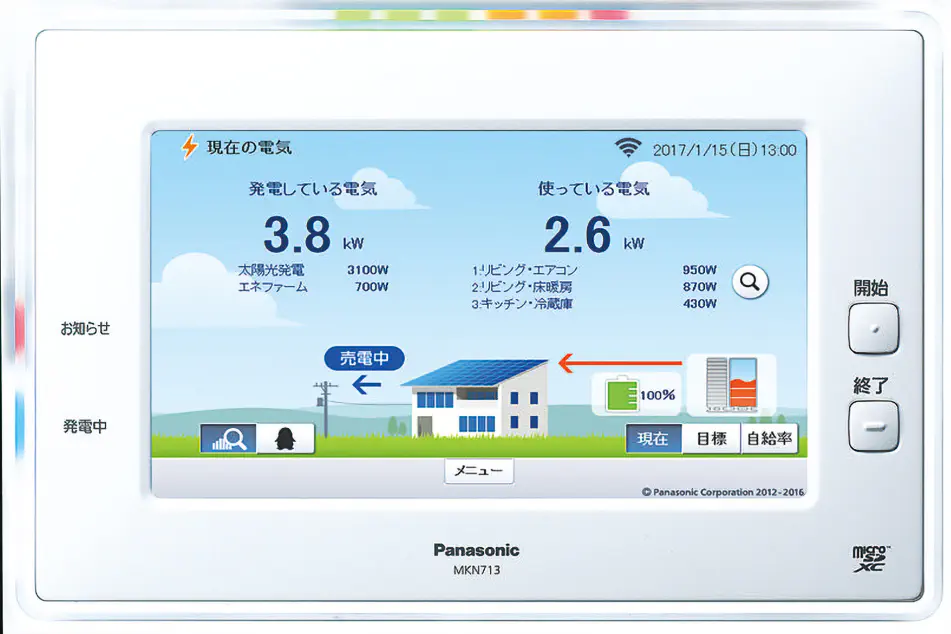Tap the red power flow arrow
This screenshot has width=951, height=634.
(620, 363)
